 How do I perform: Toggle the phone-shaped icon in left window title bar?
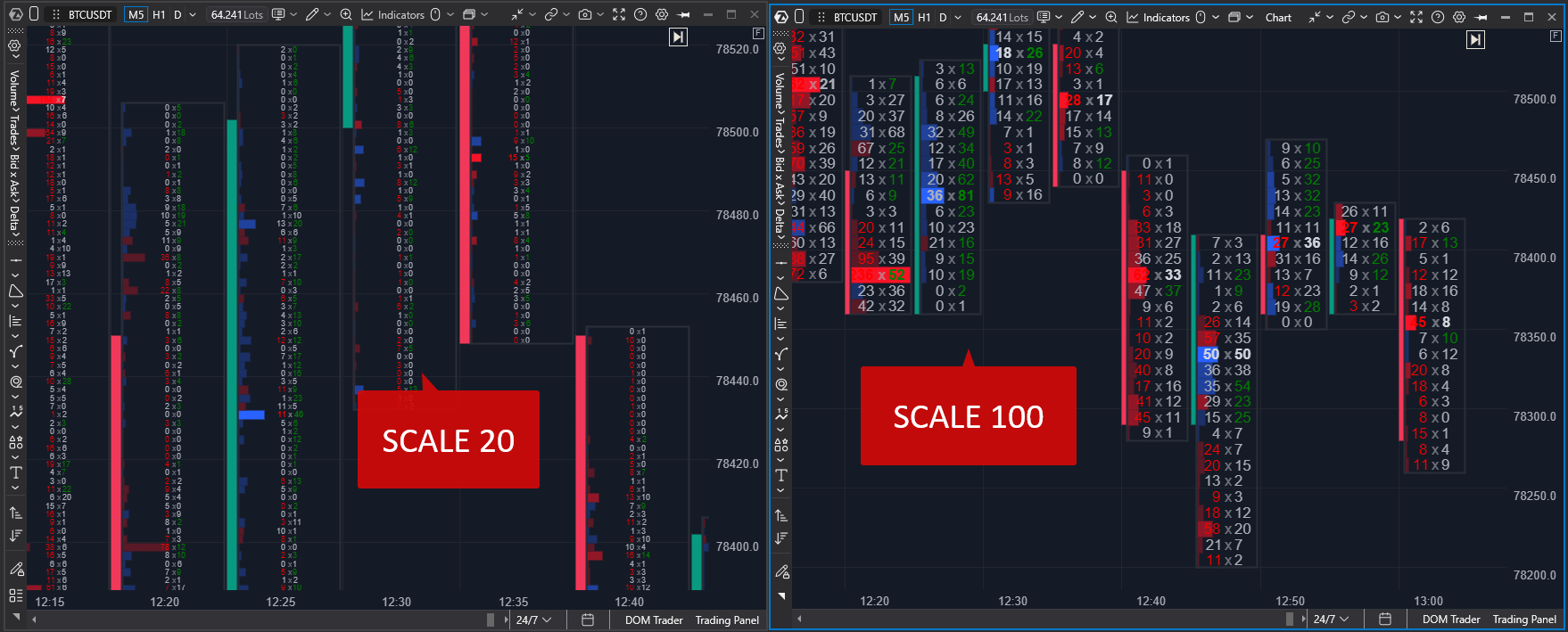(34, 14)
